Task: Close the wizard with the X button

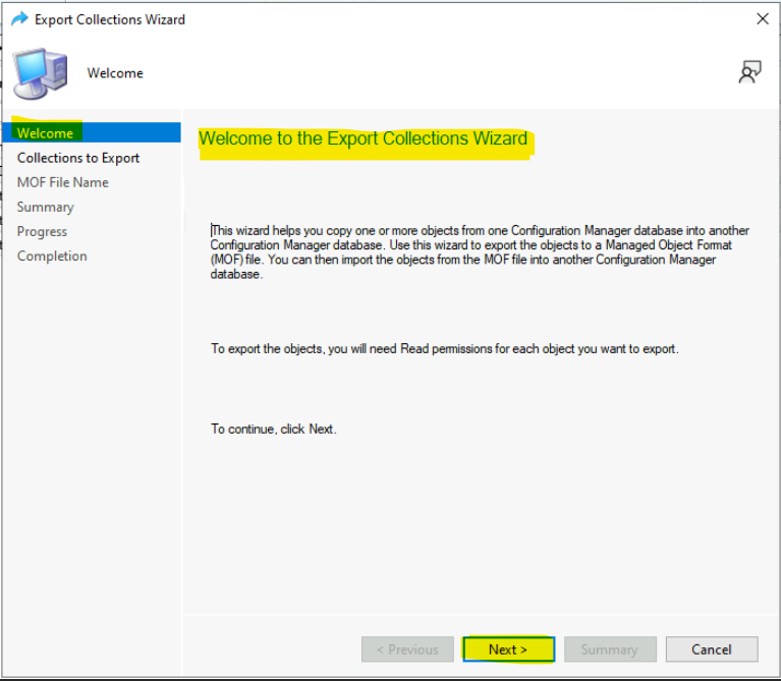Action: tap(762, 19)
